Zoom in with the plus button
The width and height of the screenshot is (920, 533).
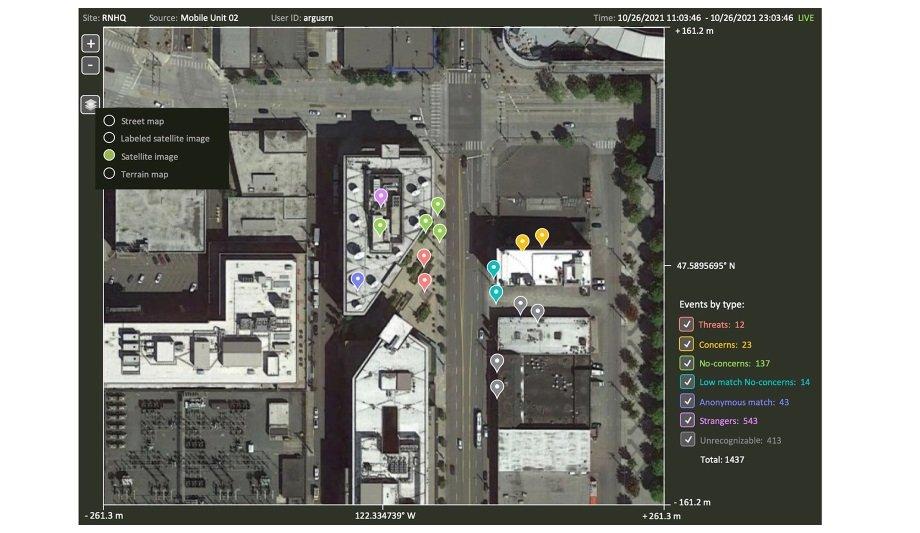(x=90, y=44)
